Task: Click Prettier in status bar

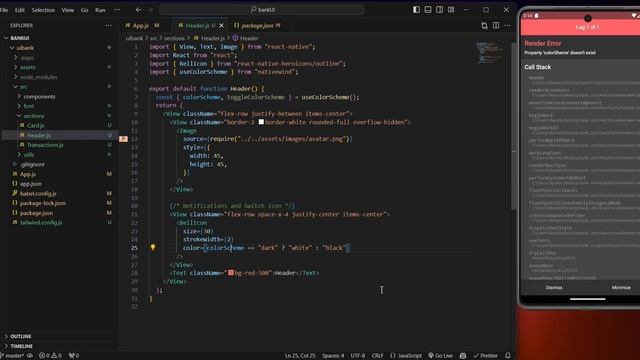Action: 485,356
